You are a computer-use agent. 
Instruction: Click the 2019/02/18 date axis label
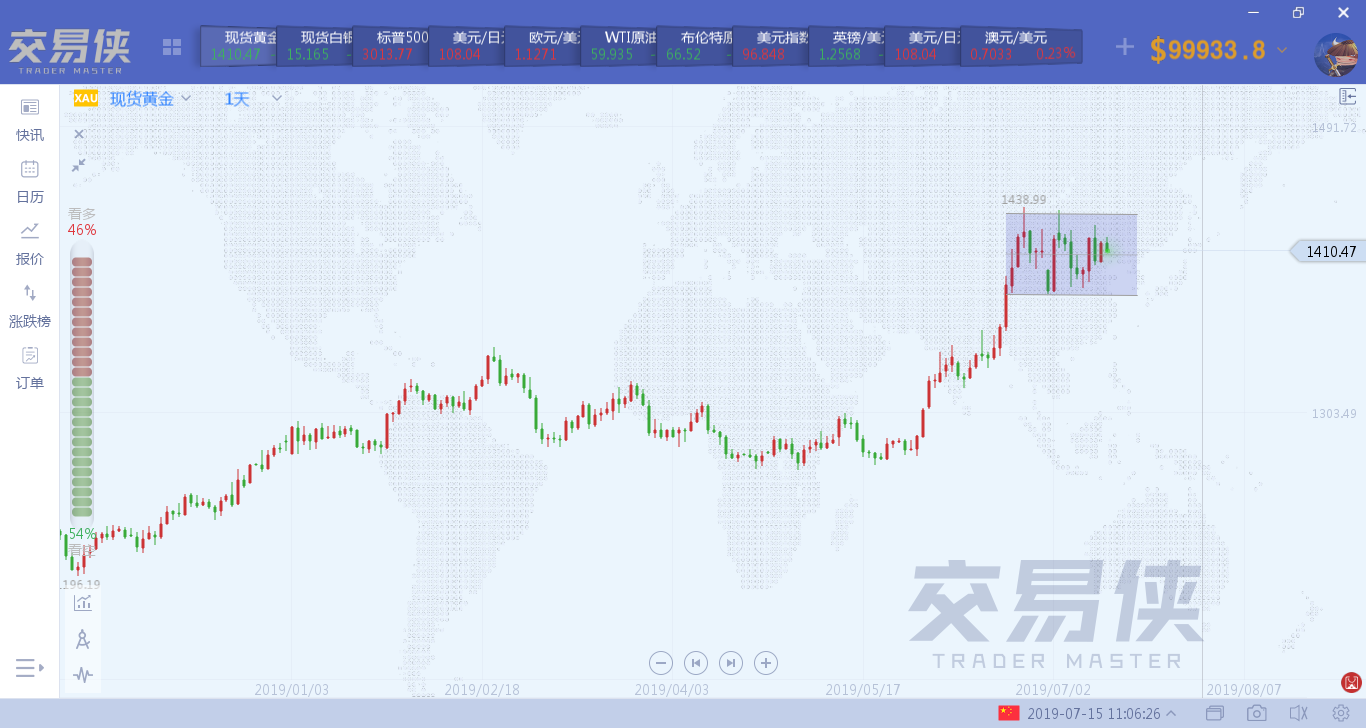tap(482, 690)
